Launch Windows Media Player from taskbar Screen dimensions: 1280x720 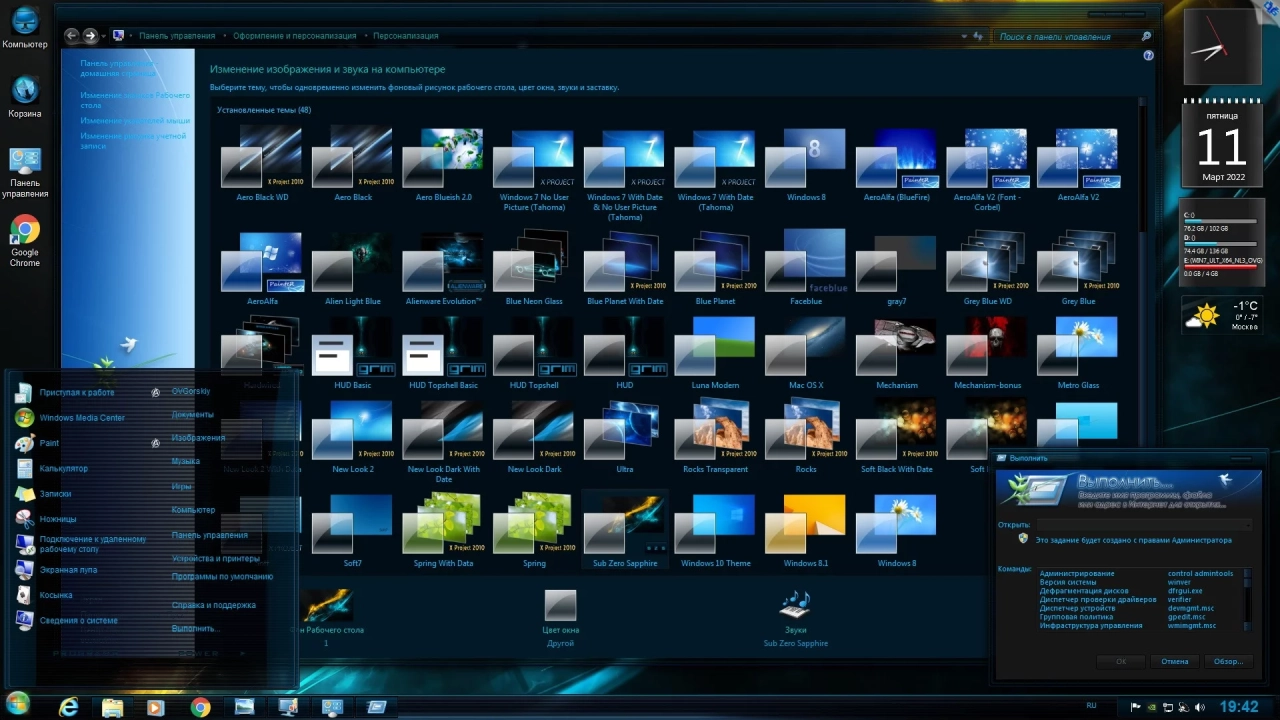(156, 707)
